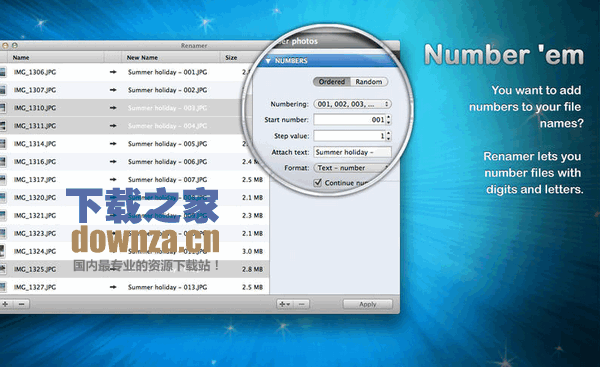This screenshot has width=600, height=367.
Task: Click new name Summer holiday - 001.JPG
Action: click(168, 72)
